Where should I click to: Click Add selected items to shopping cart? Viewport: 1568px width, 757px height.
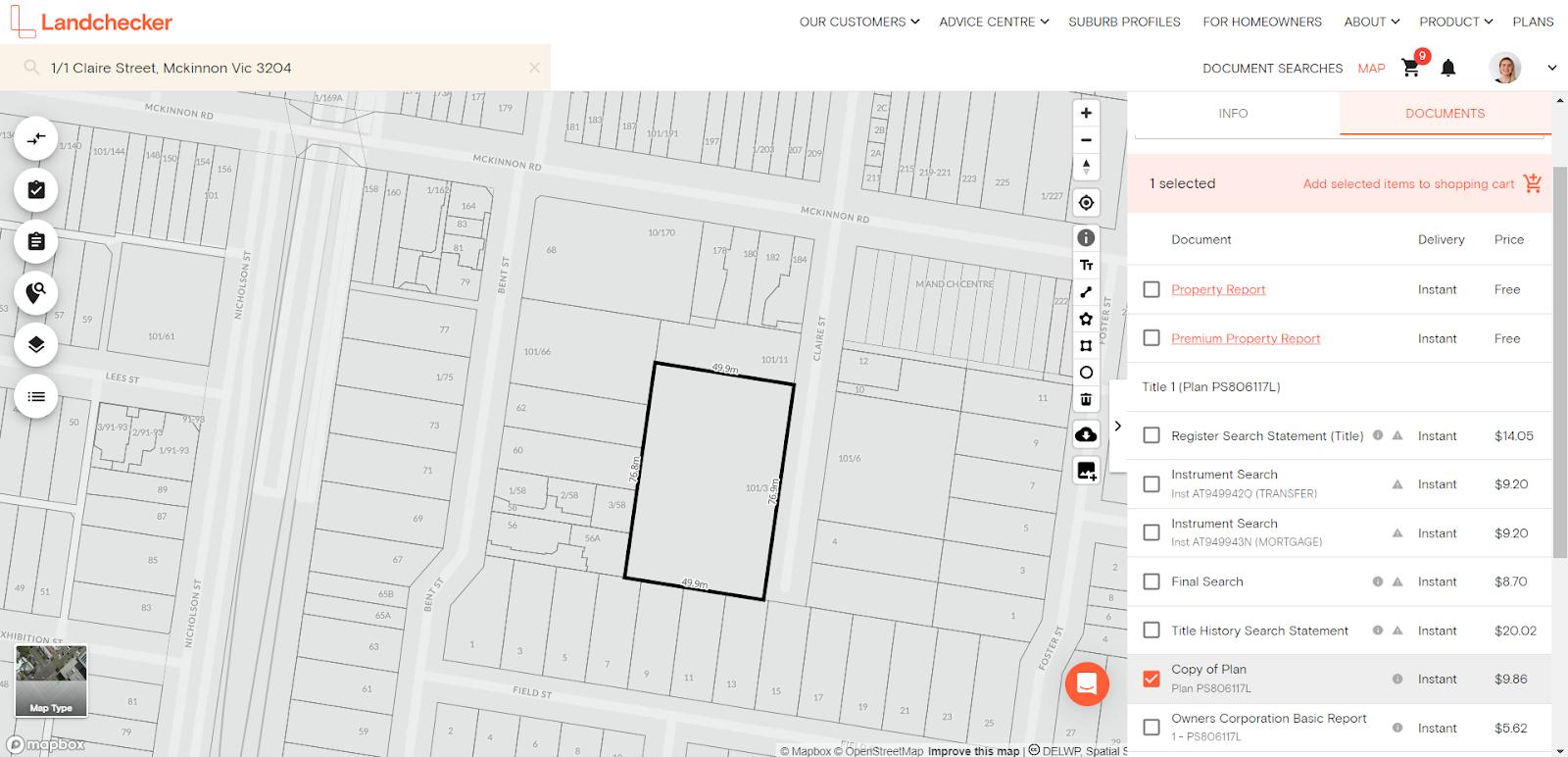(1408, 183)
